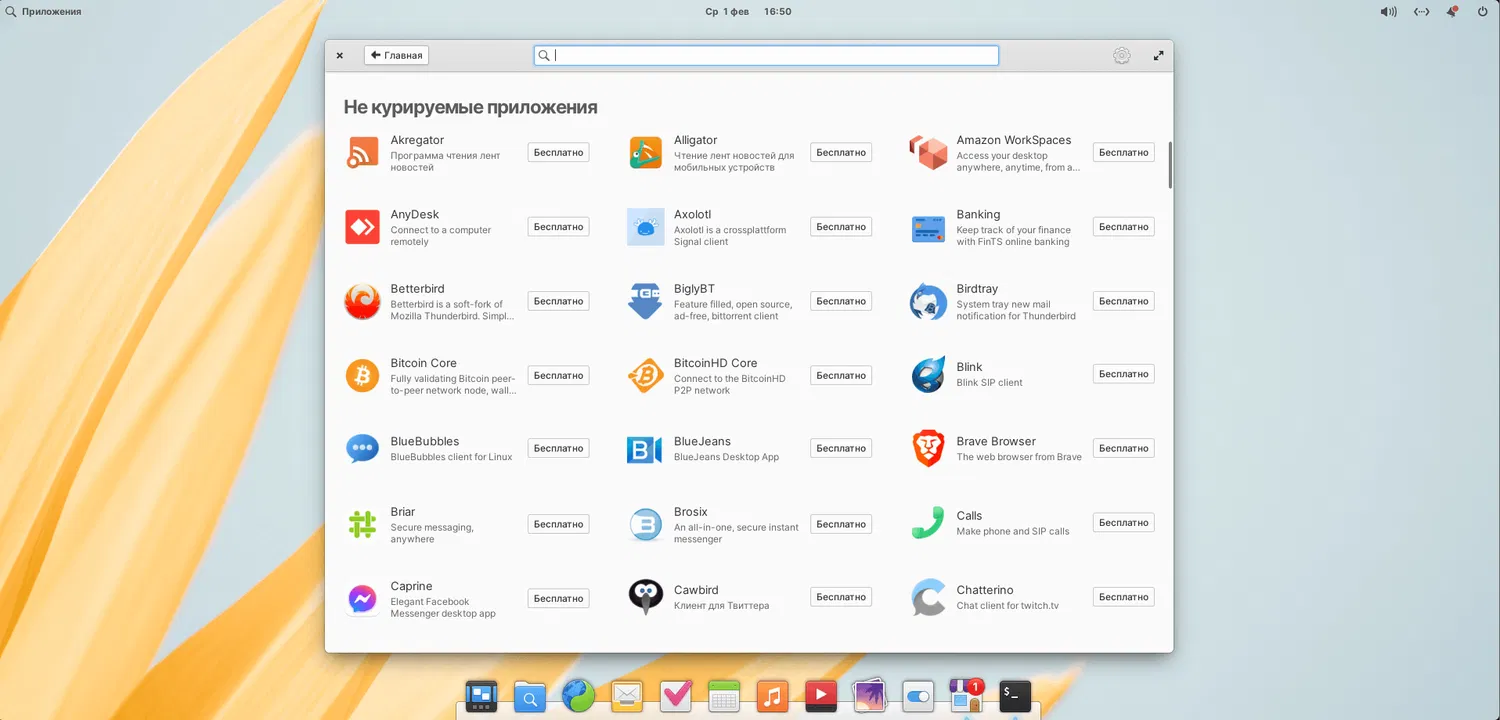Select the Axolotl app title
Image resolution: width=1500 pixels, height=720 pixels.
pos(693,215)
